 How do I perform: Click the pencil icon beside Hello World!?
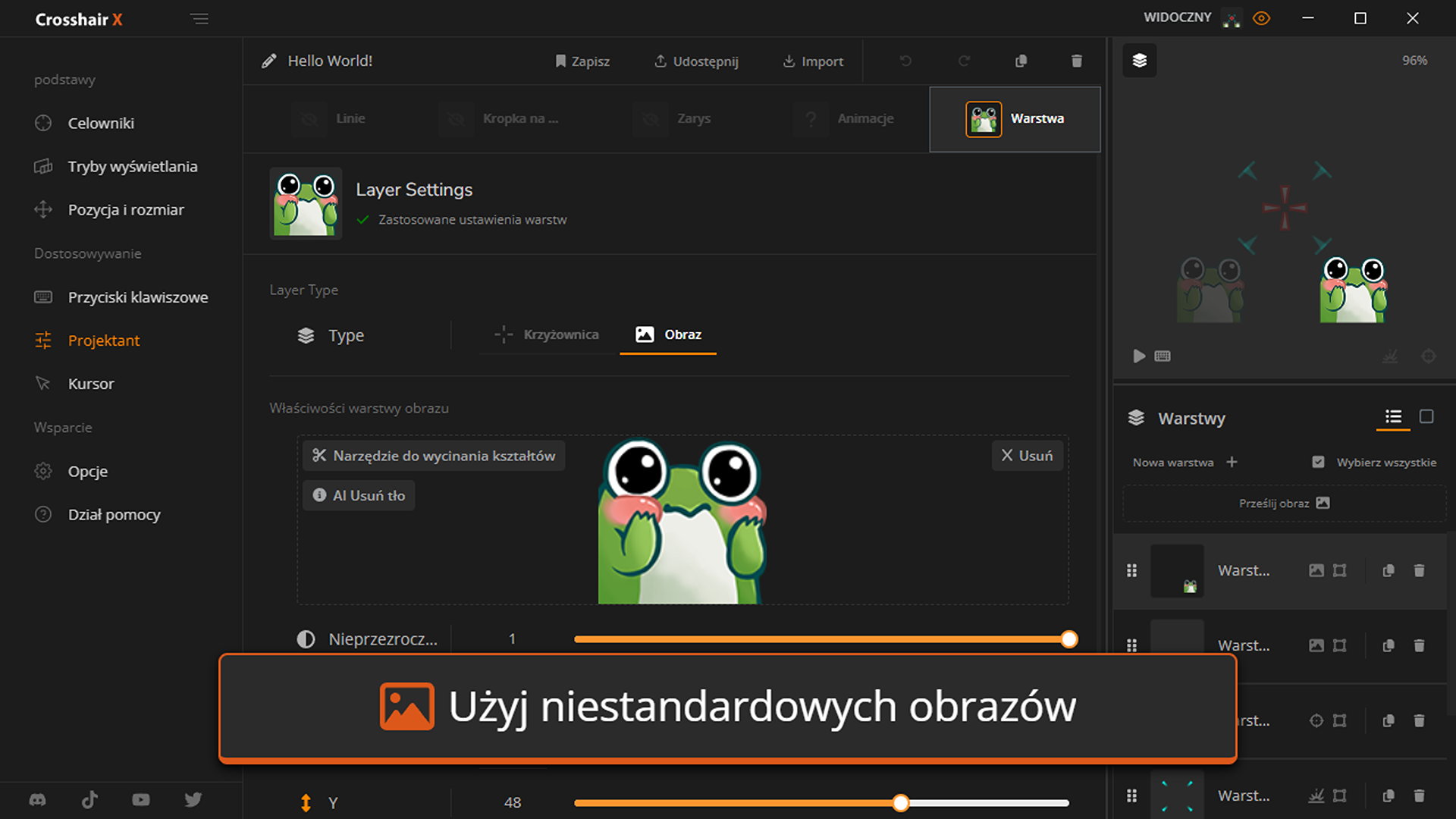(x=268, y=61)
